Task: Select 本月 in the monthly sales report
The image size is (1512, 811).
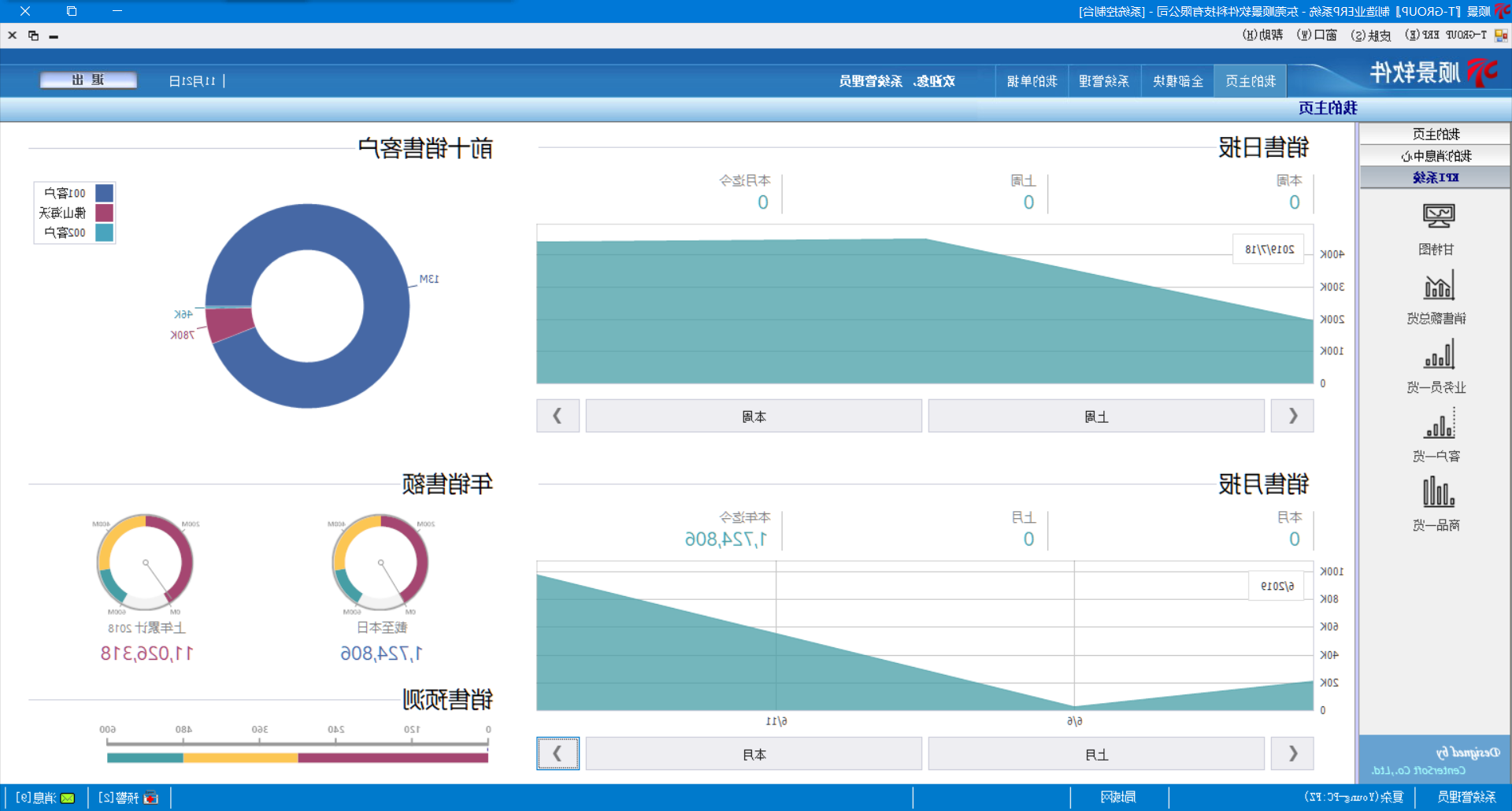Action: click(754, 754)
